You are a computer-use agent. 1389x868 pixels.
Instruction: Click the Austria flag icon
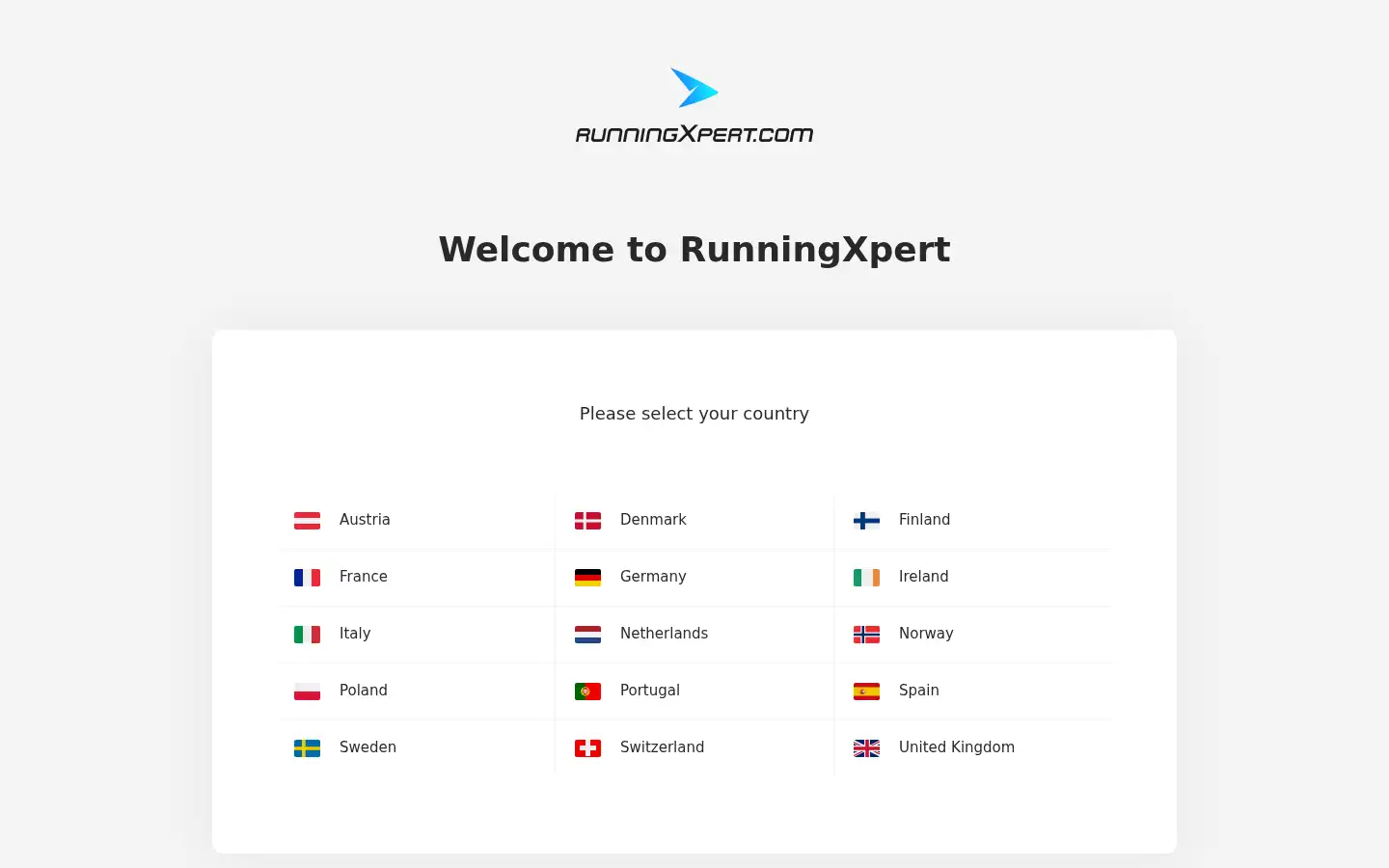[307, 521]
